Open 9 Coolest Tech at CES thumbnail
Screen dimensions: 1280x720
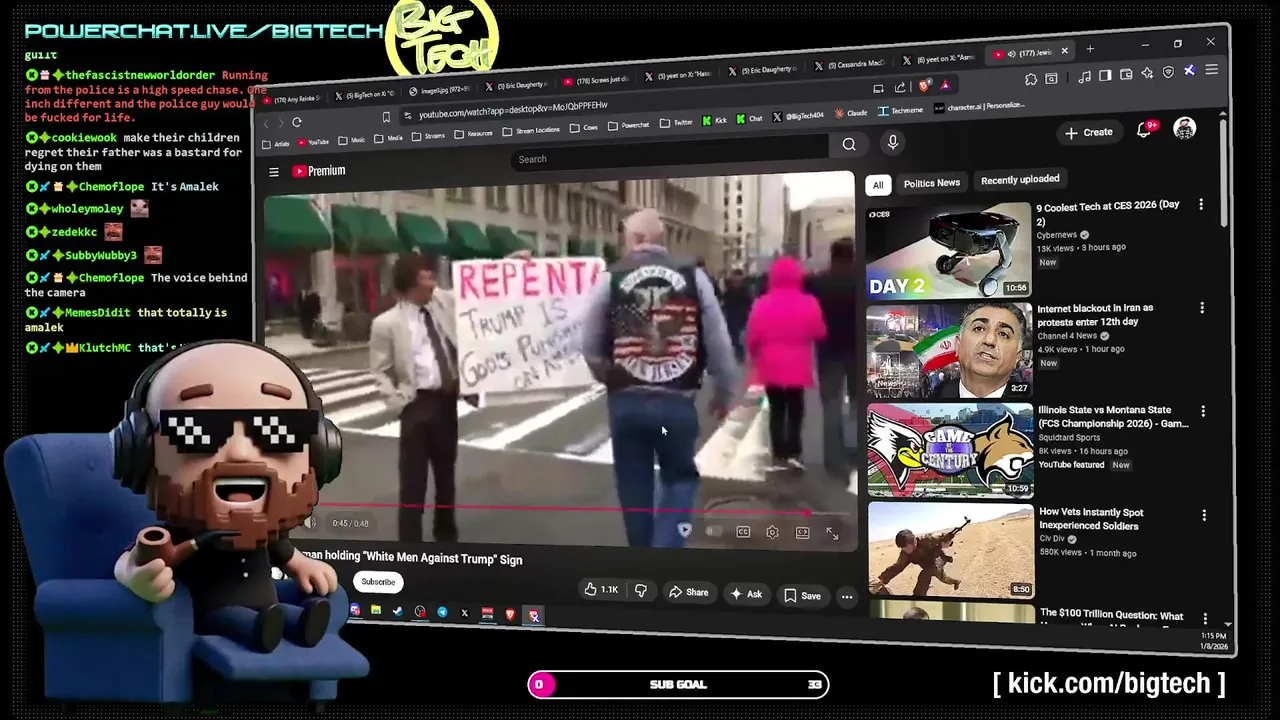coord(948,251)
